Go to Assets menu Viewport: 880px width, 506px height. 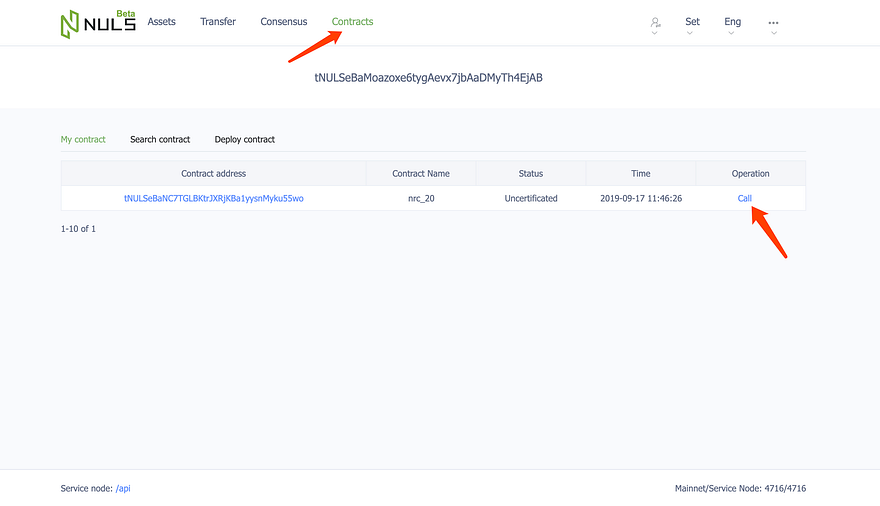coord(162,22)
